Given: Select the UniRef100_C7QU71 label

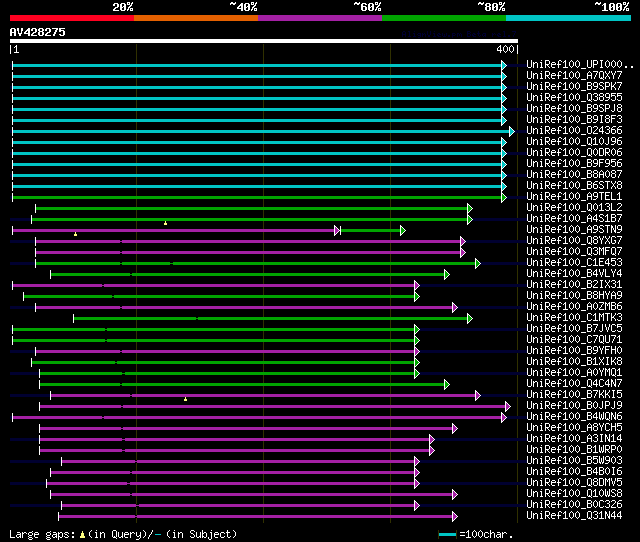Looking at the screenshot, I should pyautogui.click(x=574, y=340).
